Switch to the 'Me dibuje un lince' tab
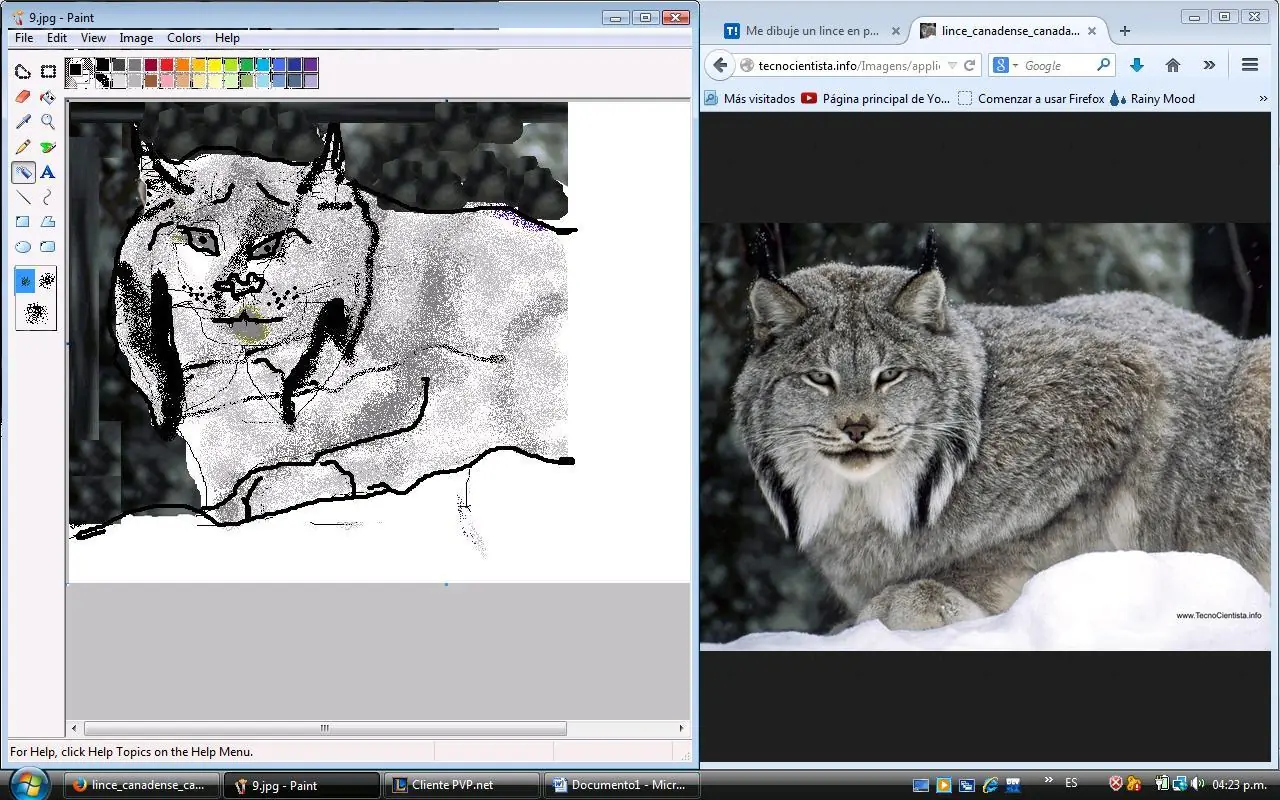Image resolution: width=1280 pixels, height=800 pixels. click(x=811, y=31)
